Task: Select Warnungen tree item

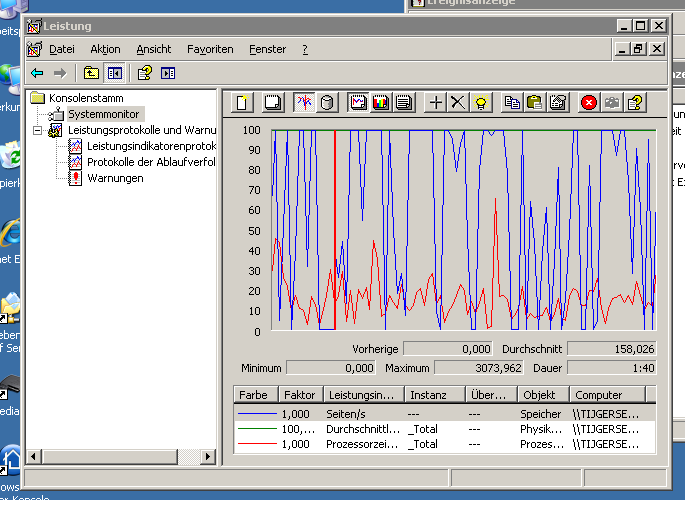Action: 115,178
